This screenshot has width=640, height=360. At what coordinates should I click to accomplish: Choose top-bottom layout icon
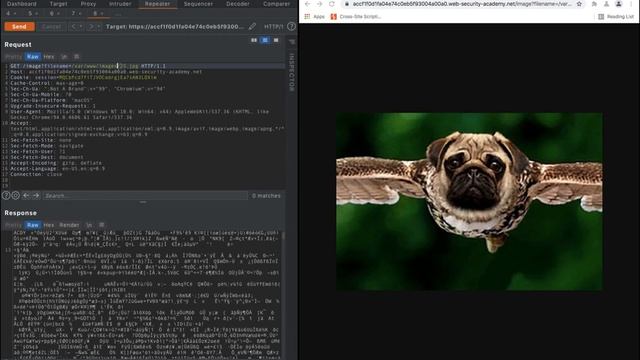pos(265,40)
